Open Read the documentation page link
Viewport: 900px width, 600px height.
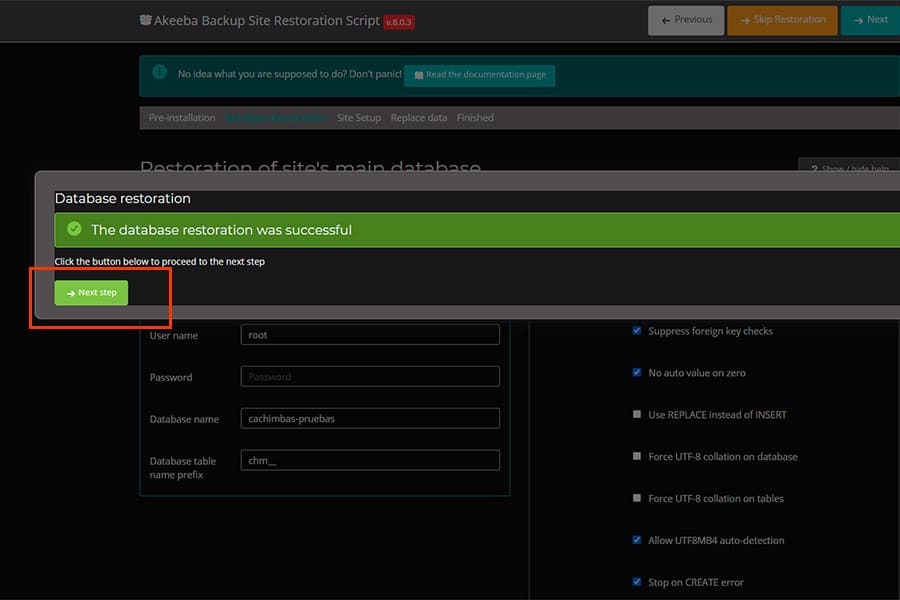tap(479, 75)
